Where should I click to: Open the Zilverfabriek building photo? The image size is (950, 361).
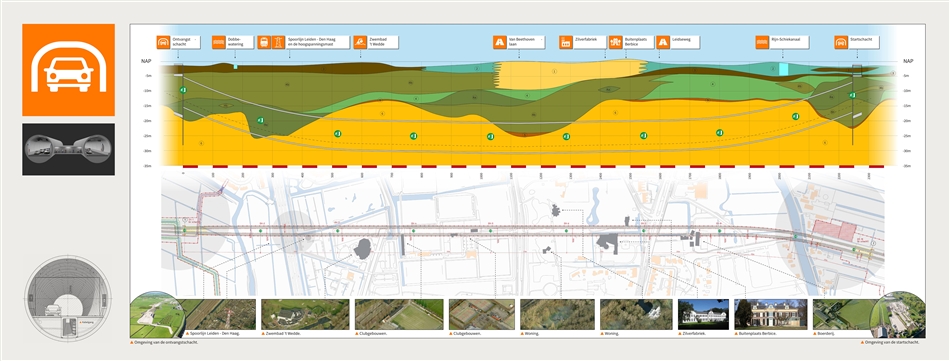coord(703,314)
